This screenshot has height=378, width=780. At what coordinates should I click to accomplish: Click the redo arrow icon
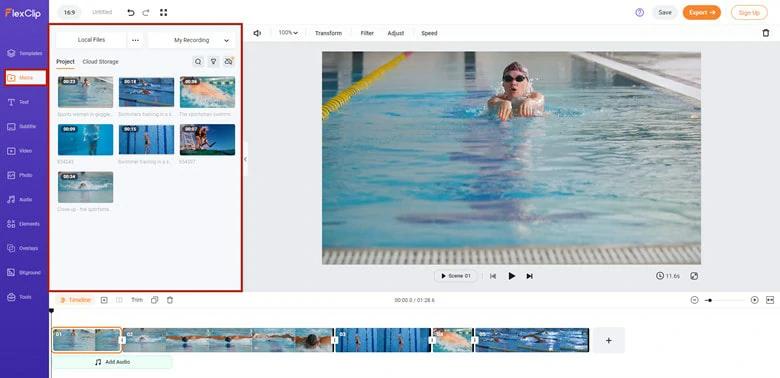click(146, 12)
